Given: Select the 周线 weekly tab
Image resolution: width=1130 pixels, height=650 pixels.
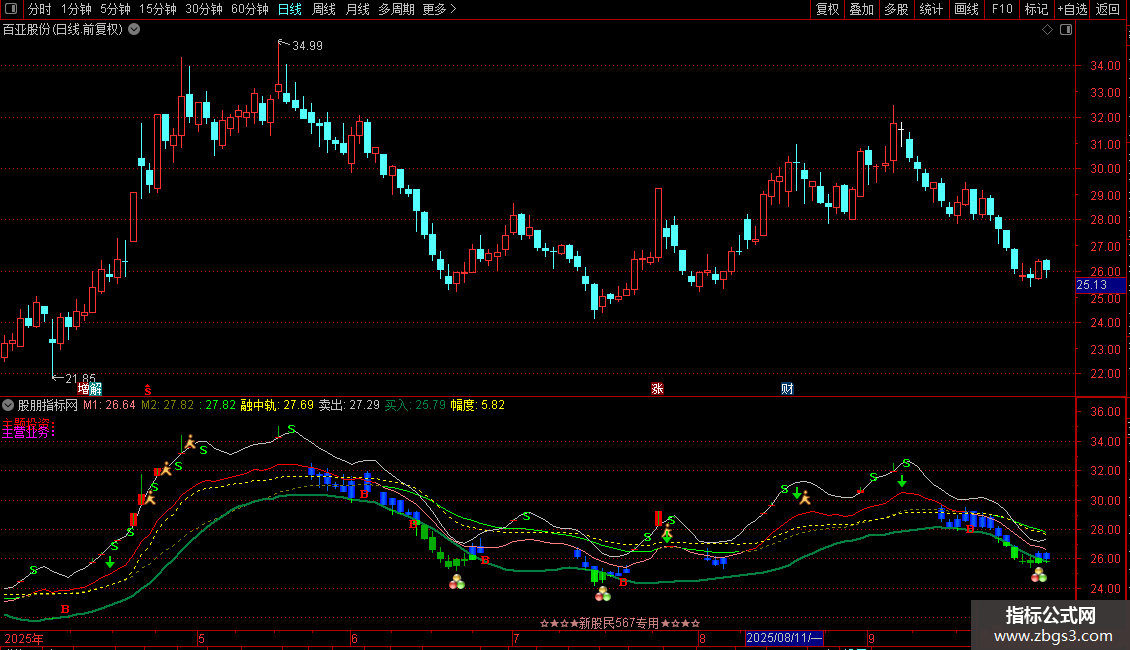Looking at the screenshot, I should click(324, 9).
